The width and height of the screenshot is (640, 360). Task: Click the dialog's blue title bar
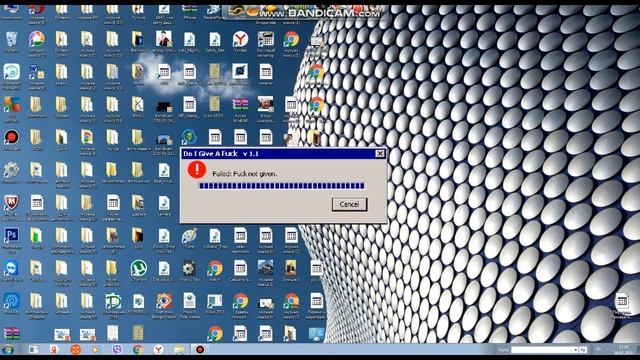point(284,153)
